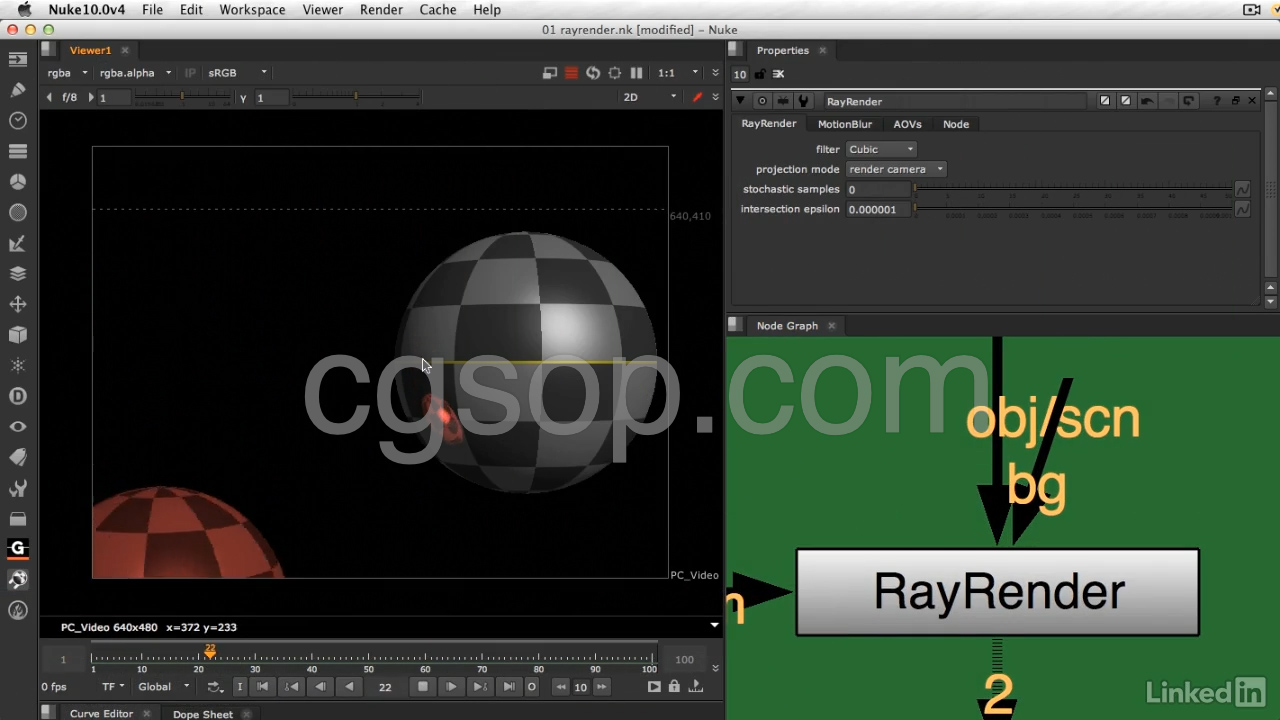
Task: Open the filter Cubic dropdown
Action: click(x=881, y=149)
